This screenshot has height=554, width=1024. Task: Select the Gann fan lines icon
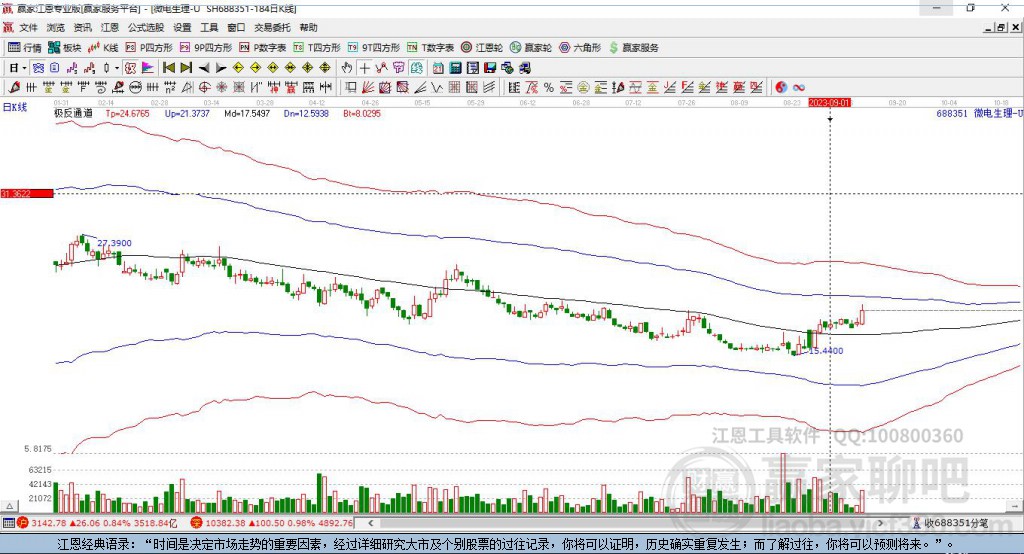(x=368, y=88)
